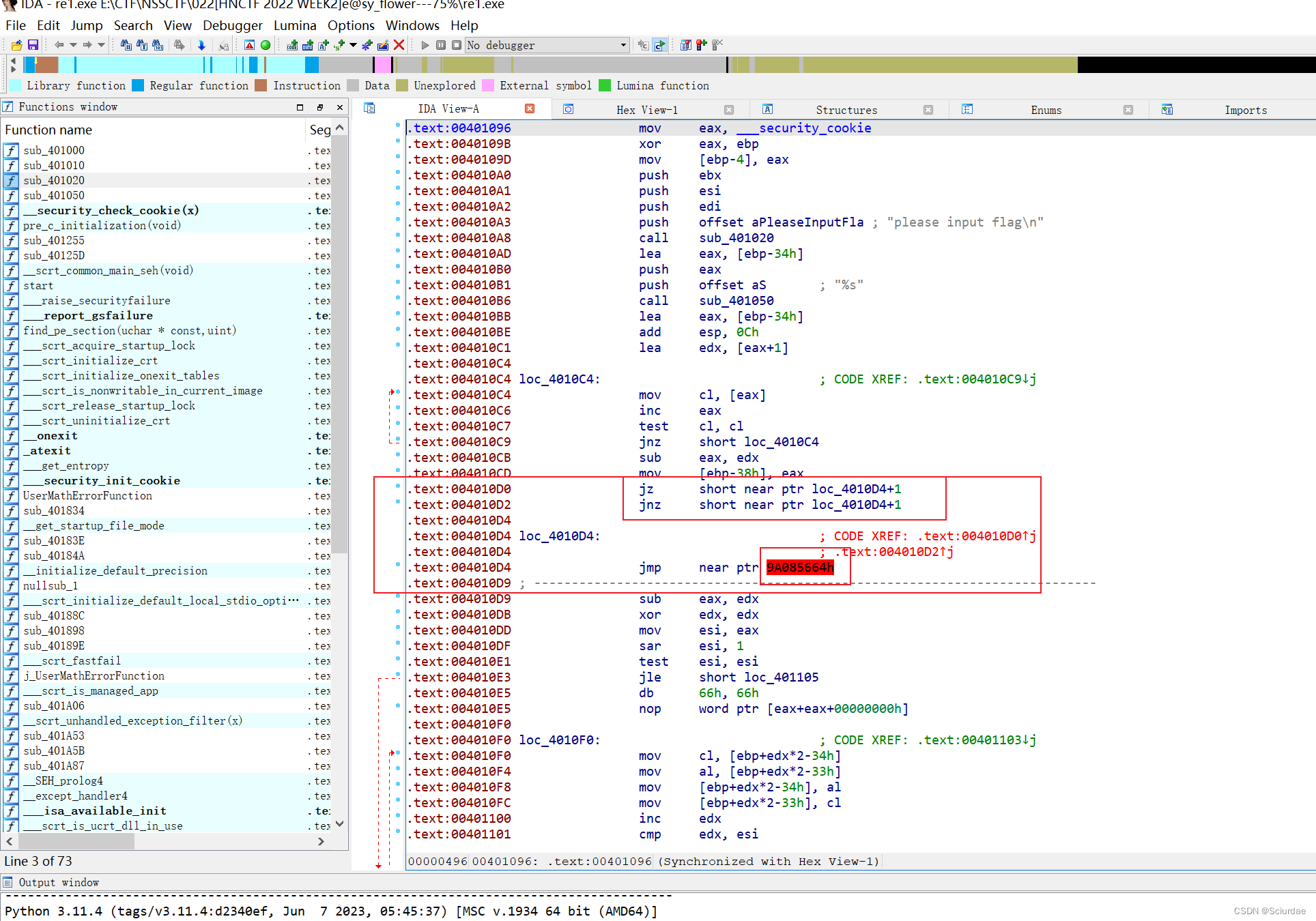The height and width of the screenshot is (921, 1316).
Task: Close the IDA View-A tab
Action: coord(530,108)
